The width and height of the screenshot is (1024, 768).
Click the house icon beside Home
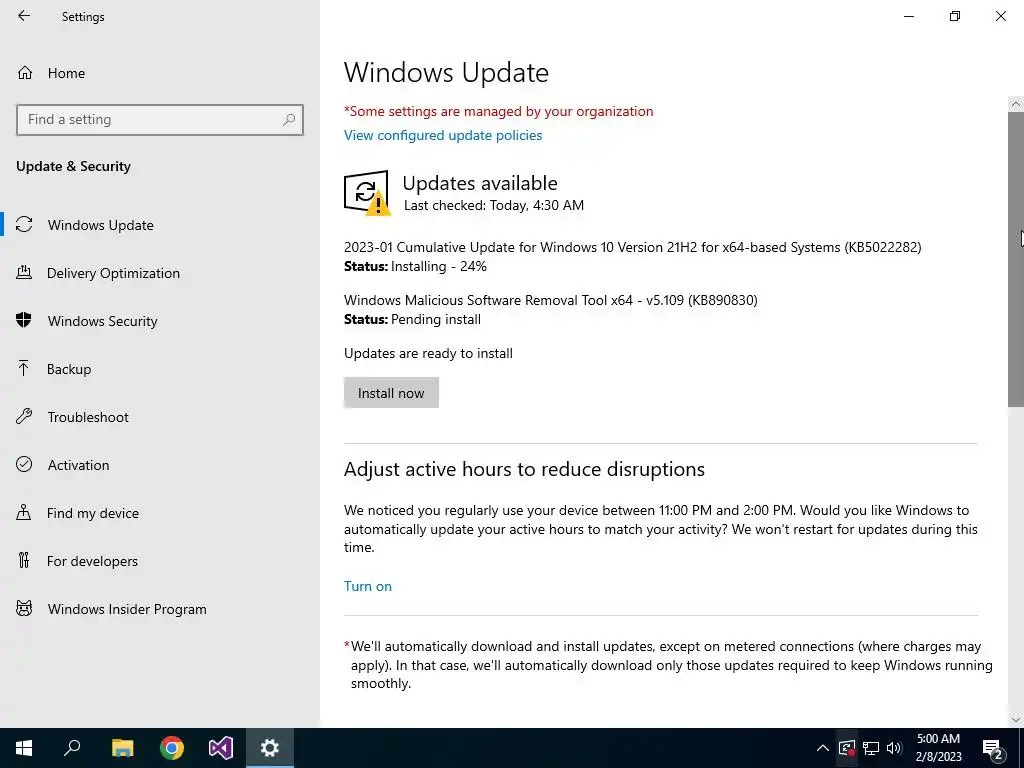pos(25,72)
